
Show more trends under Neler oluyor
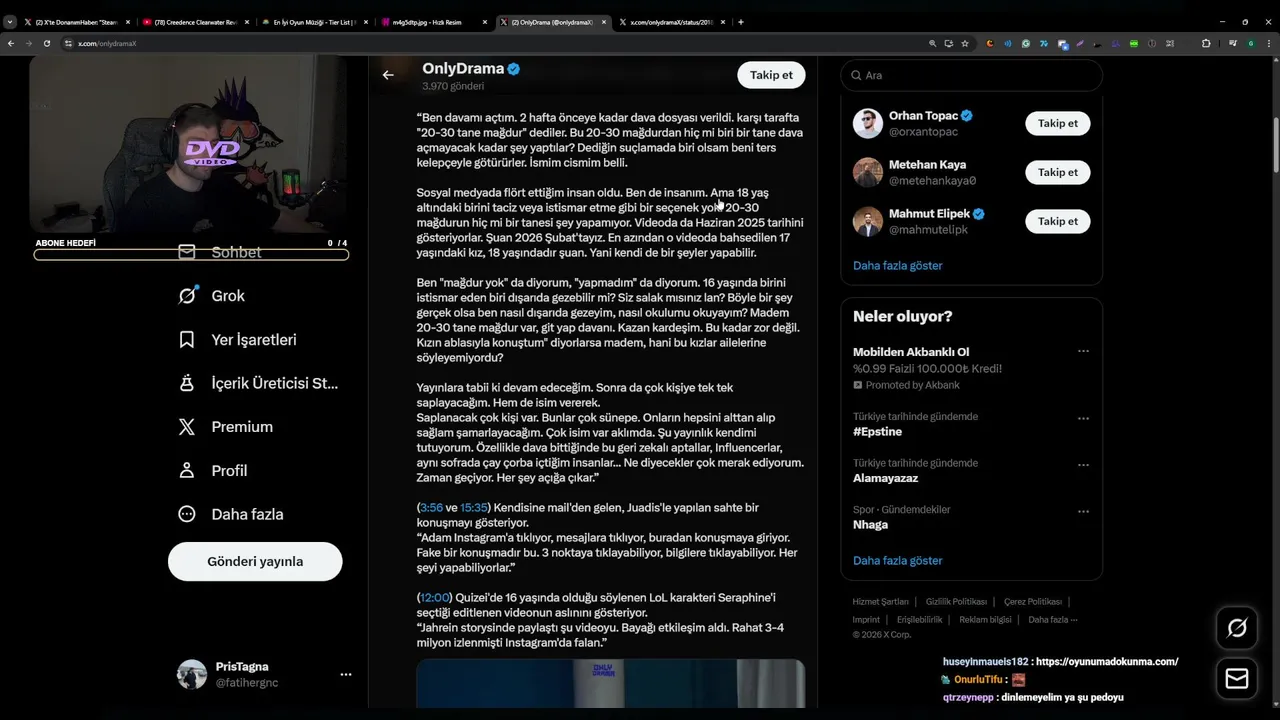pos(897,560)
